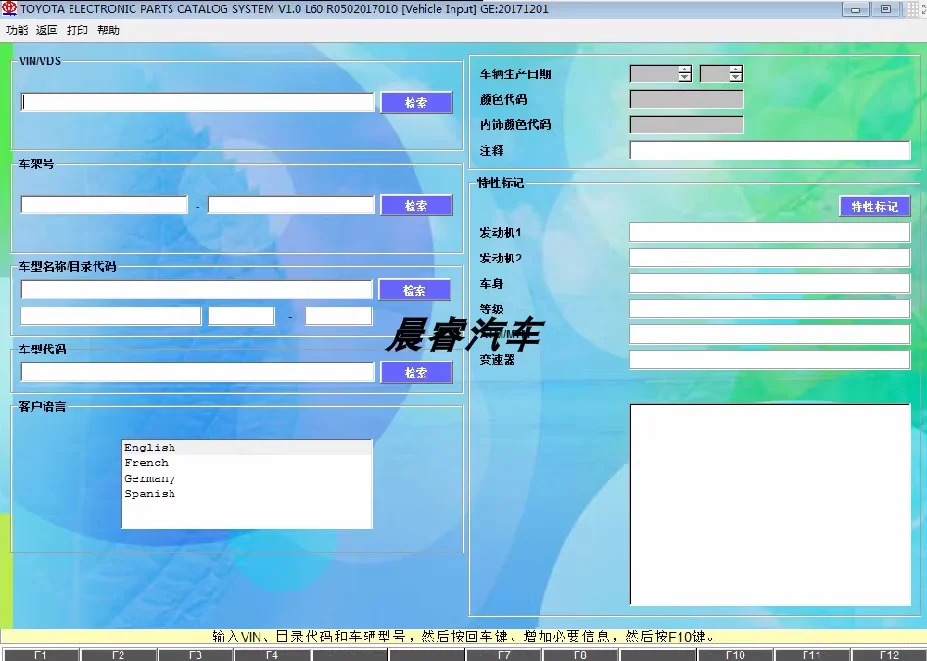Click the 车型名称/目录代码 top input field
The height and width of the screenshot is (661, 927).
pos(196,290)
